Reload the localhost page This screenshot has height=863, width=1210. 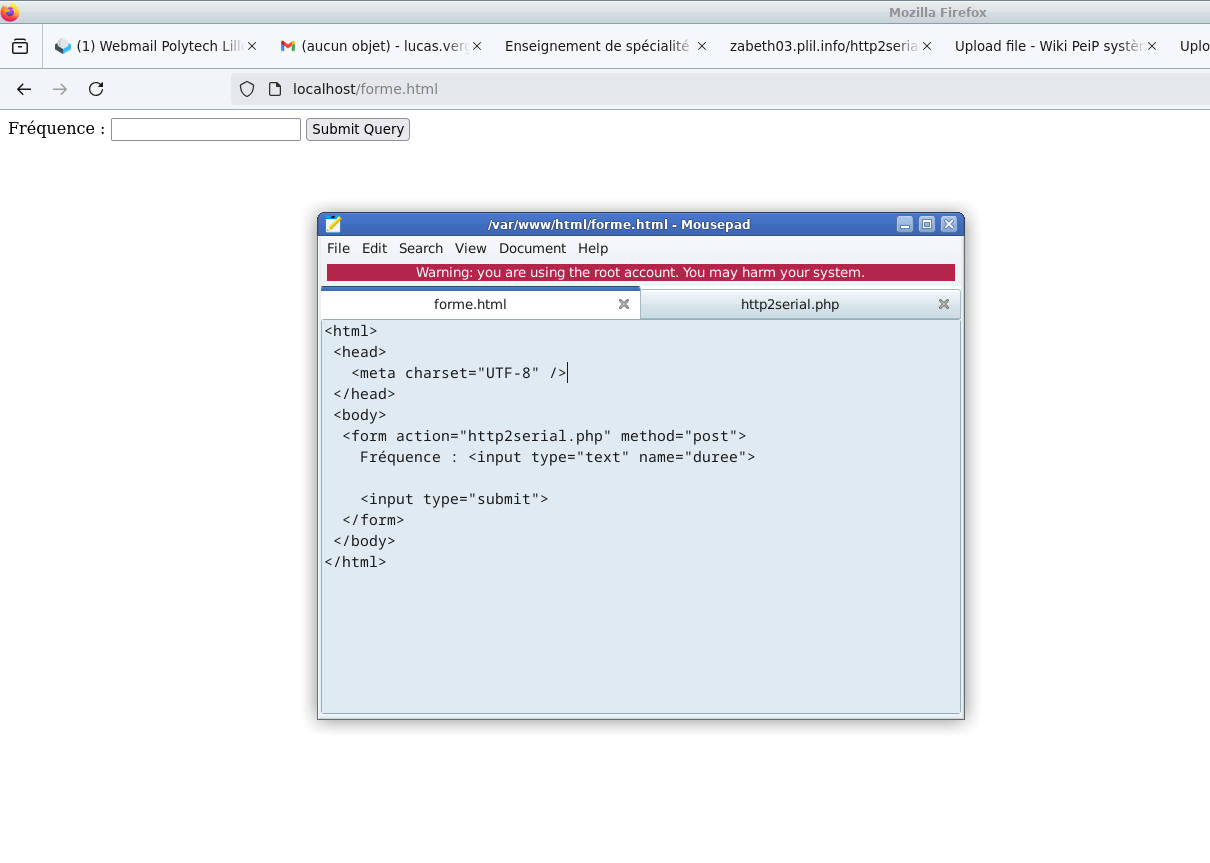coord(96,89)
